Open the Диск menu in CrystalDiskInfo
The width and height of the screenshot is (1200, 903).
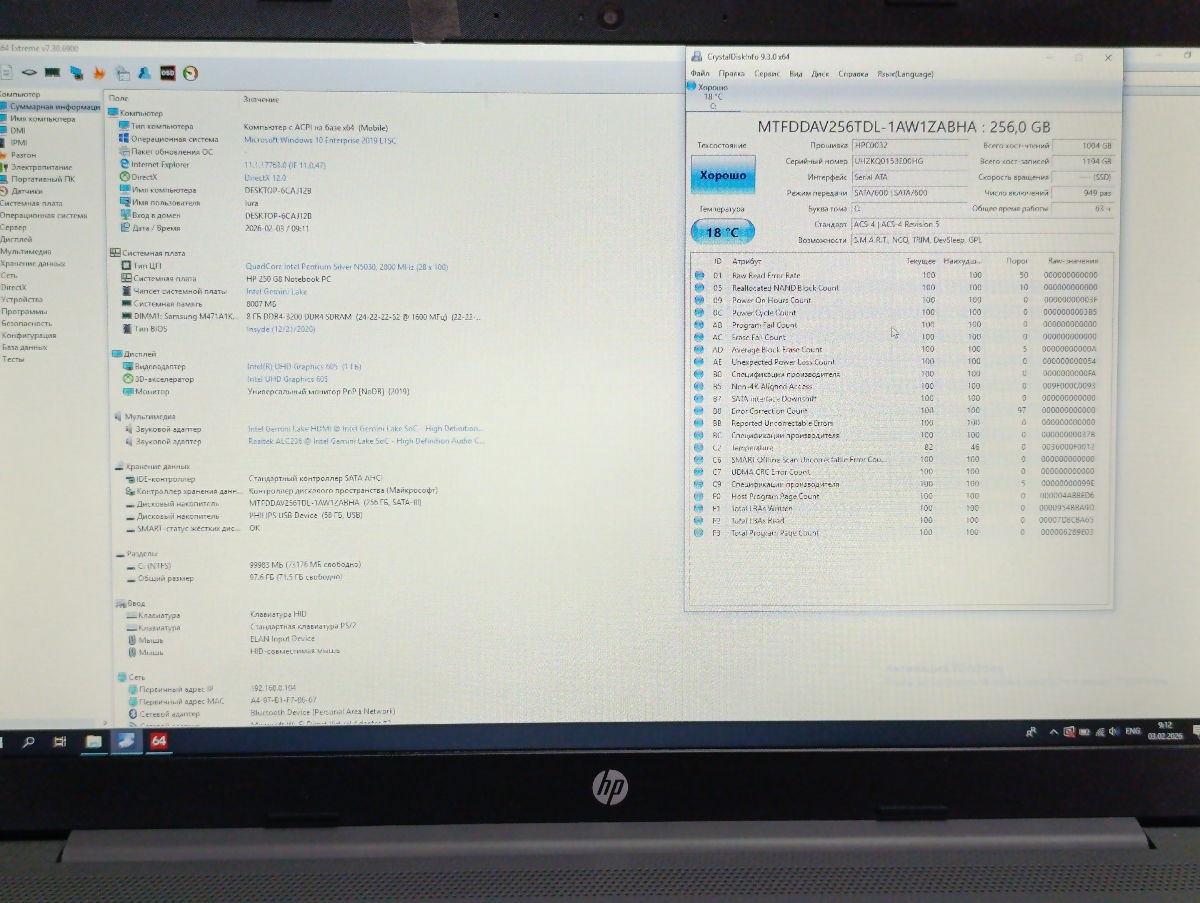(x=820, y=73)
